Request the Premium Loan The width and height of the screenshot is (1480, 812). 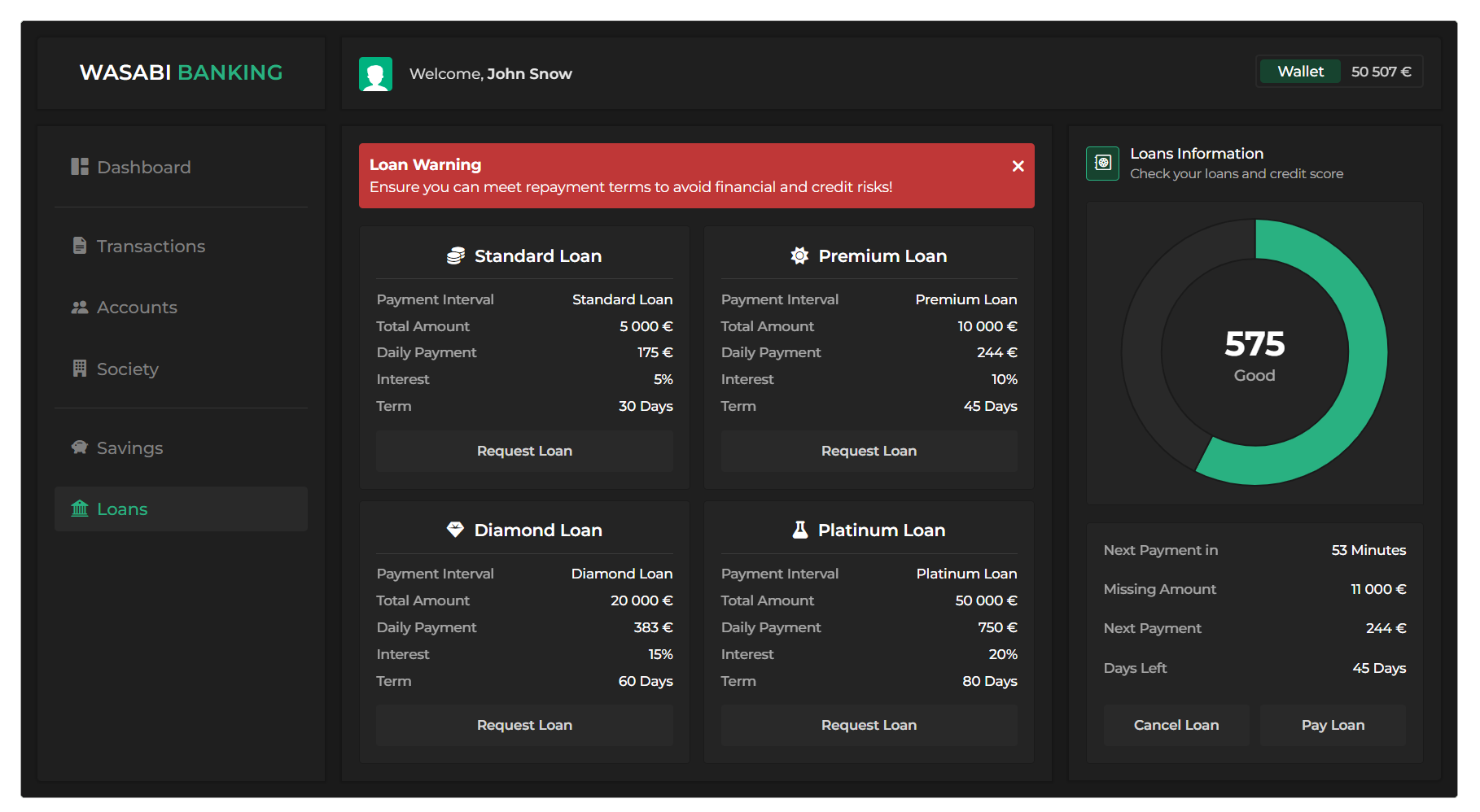pyautogui.click(x=869, y=451)
